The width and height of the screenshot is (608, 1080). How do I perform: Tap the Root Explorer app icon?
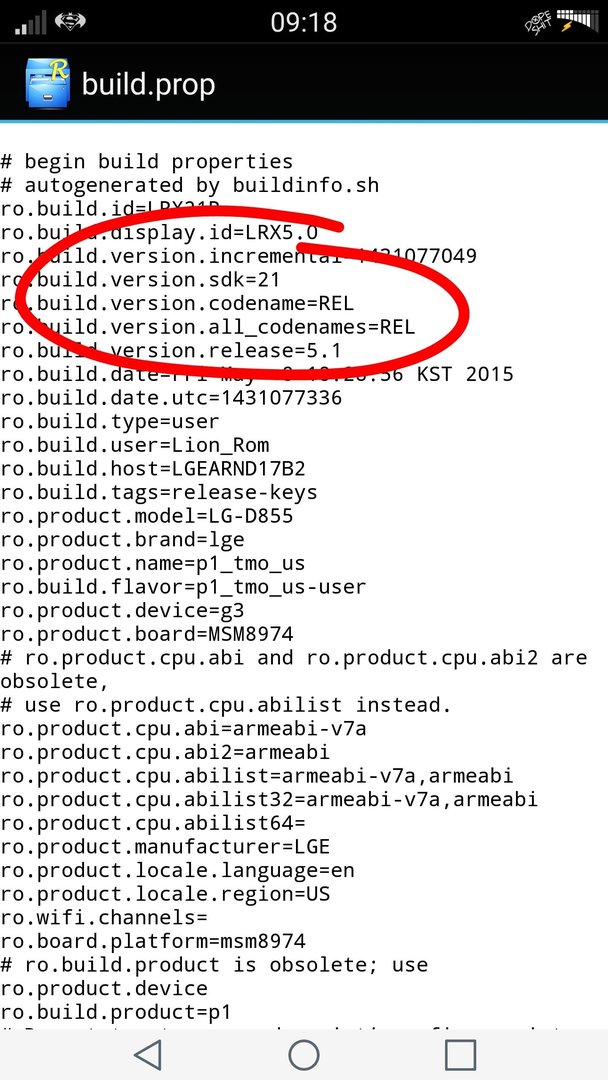click(x=47, y=84)
